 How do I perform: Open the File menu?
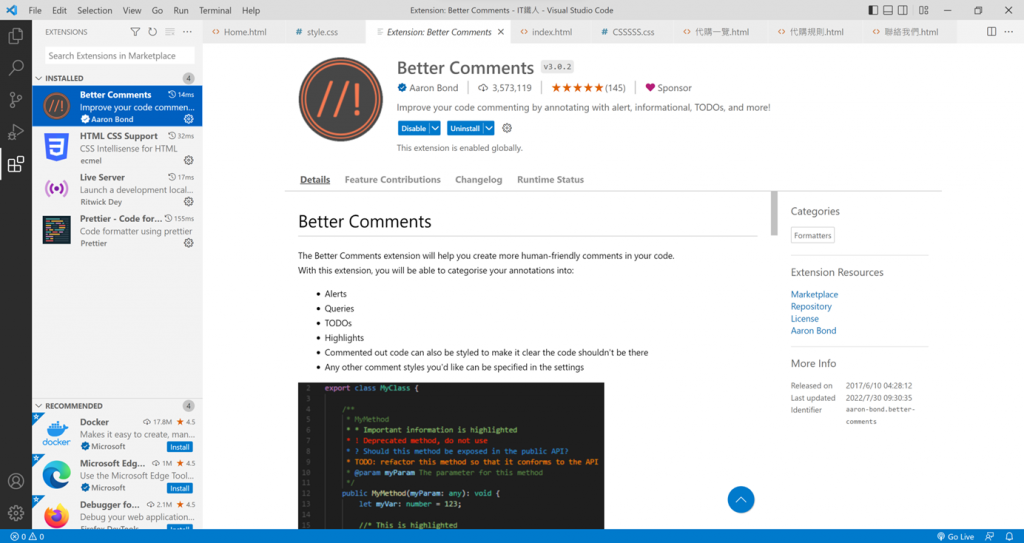click(35, 10)
